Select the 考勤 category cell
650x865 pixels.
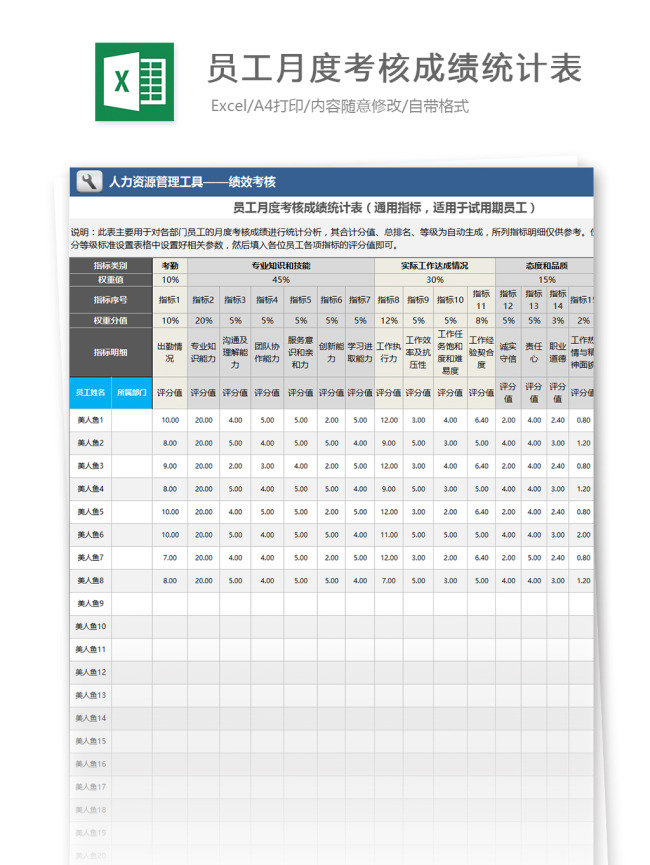[x=170, y=265]
